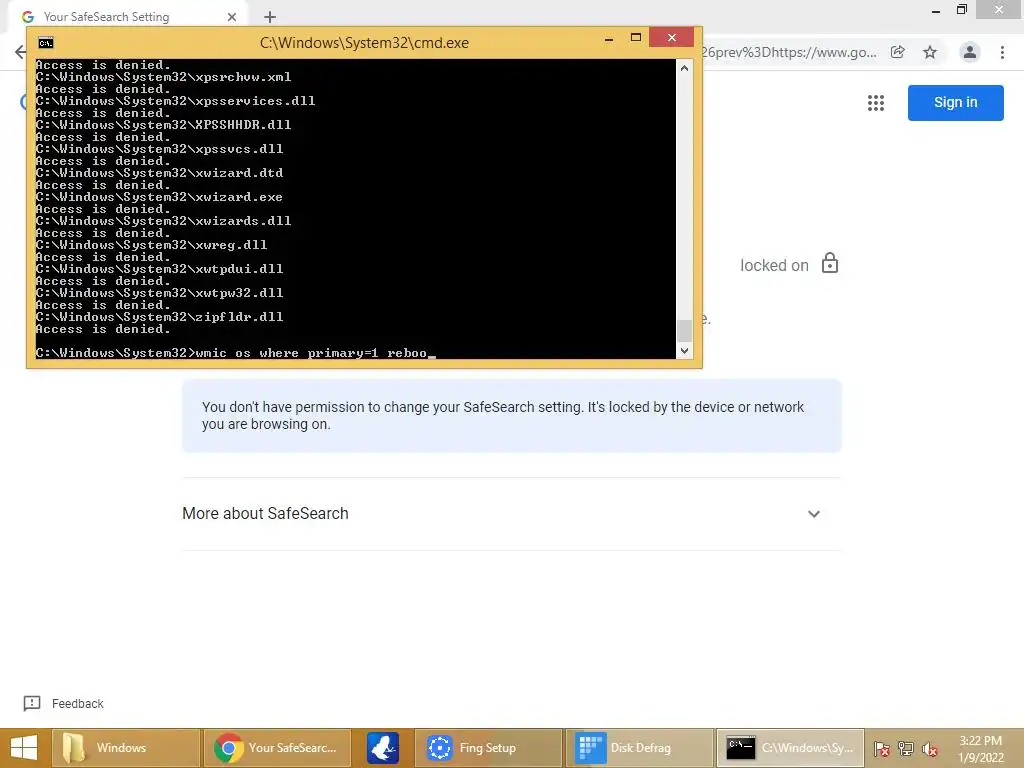
Task: Click cmd scrollbar down arrow
Action: pos(684,351)
